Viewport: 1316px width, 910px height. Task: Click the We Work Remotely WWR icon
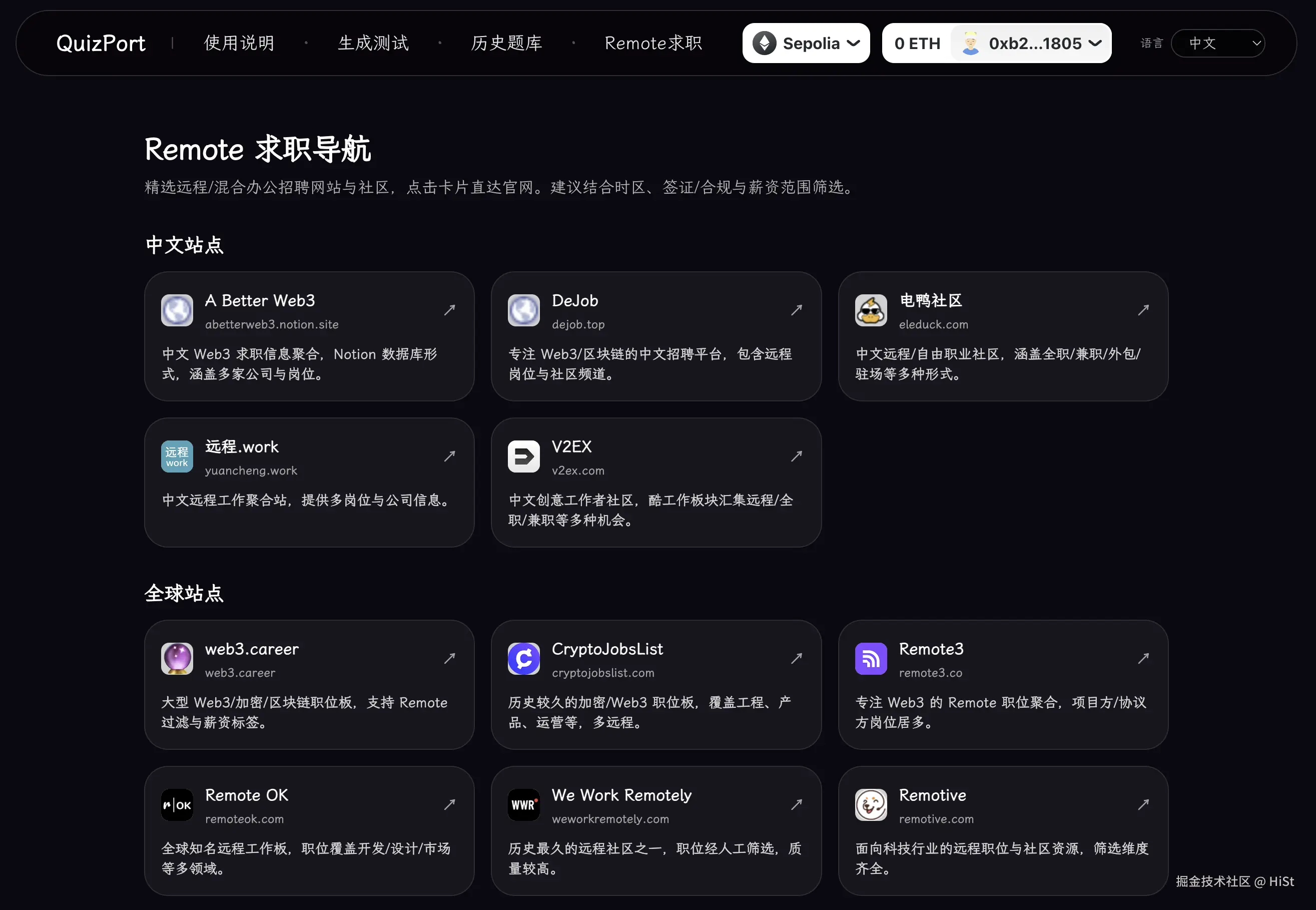(523, 804)
